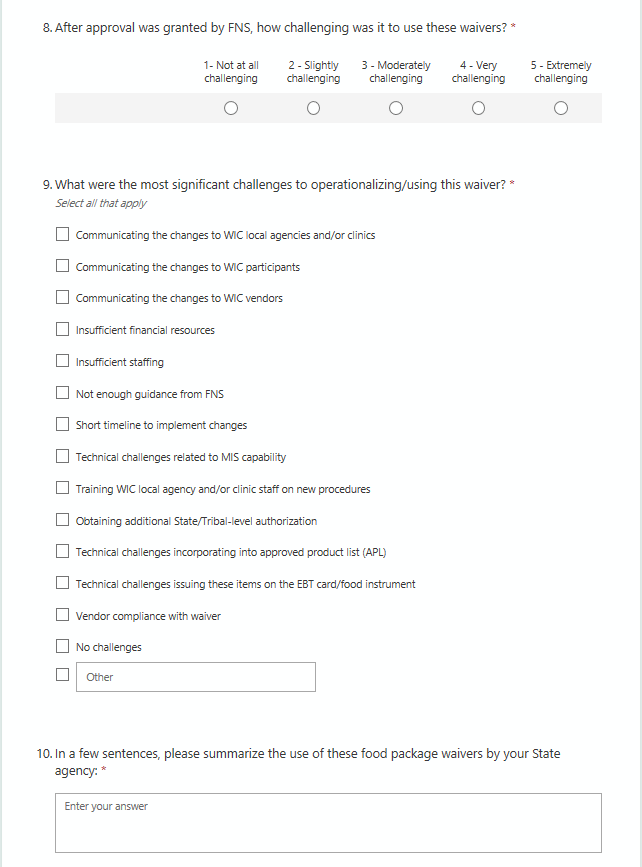Mark '5 - Extremely challenging' rating

tap(561, 108)
